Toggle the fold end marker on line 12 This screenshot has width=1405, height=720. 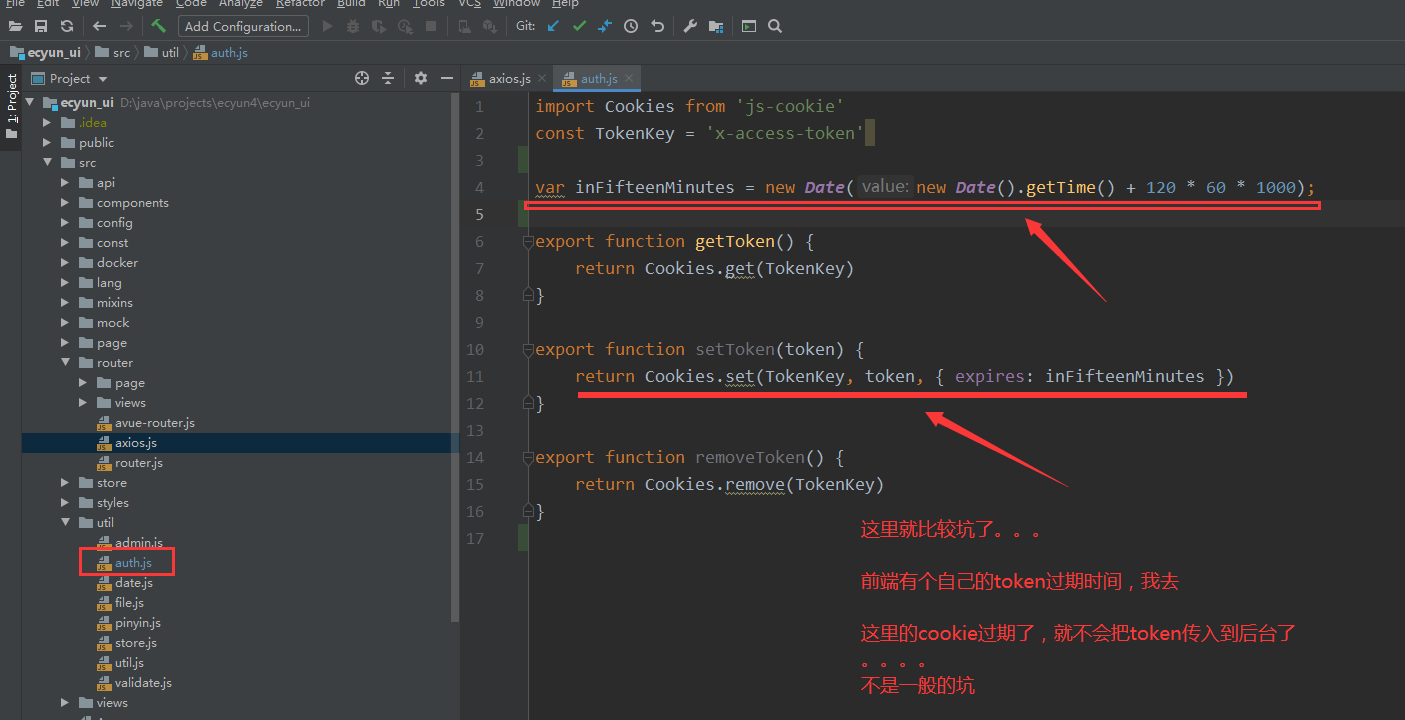pyautogui.click(x=527, y=403)
